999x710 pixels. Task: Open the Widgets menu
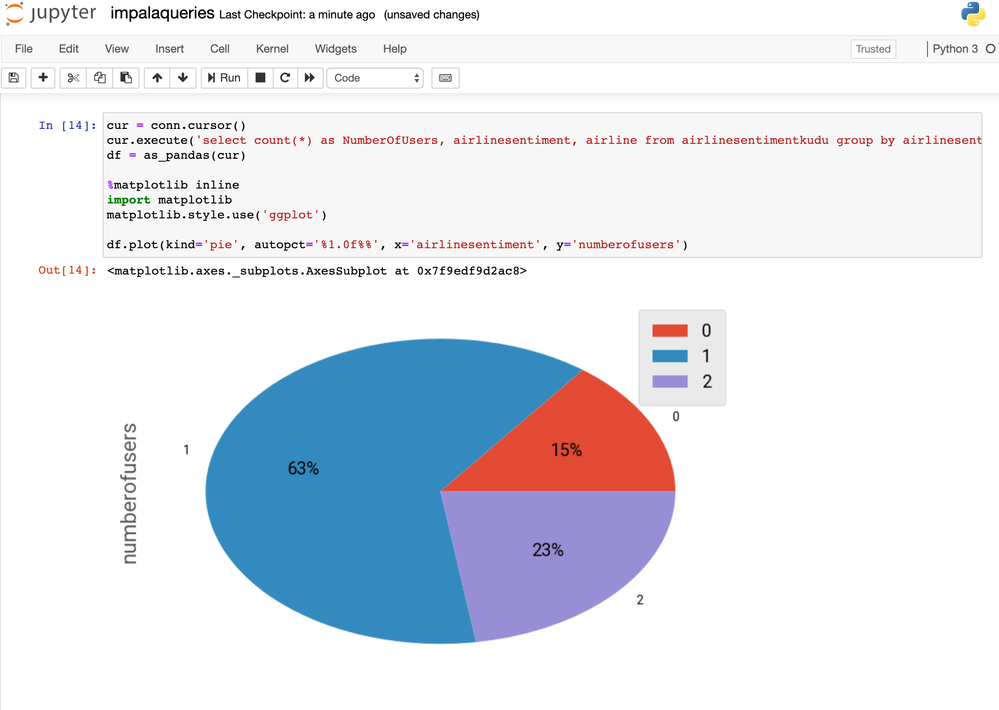(336, 48)
